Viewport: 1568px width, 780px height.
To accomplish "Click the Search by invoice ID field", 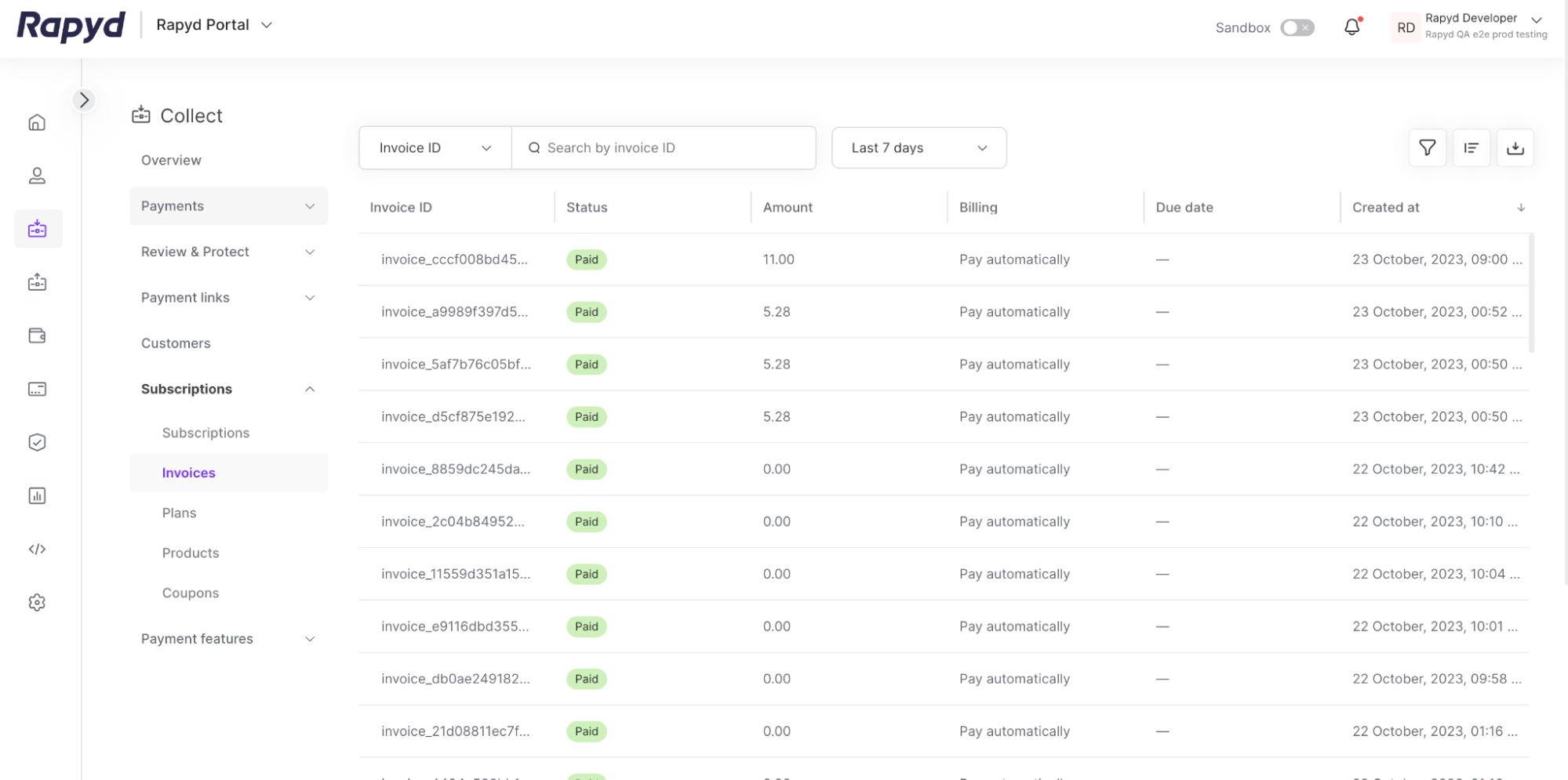I will [x=675, y=147].
